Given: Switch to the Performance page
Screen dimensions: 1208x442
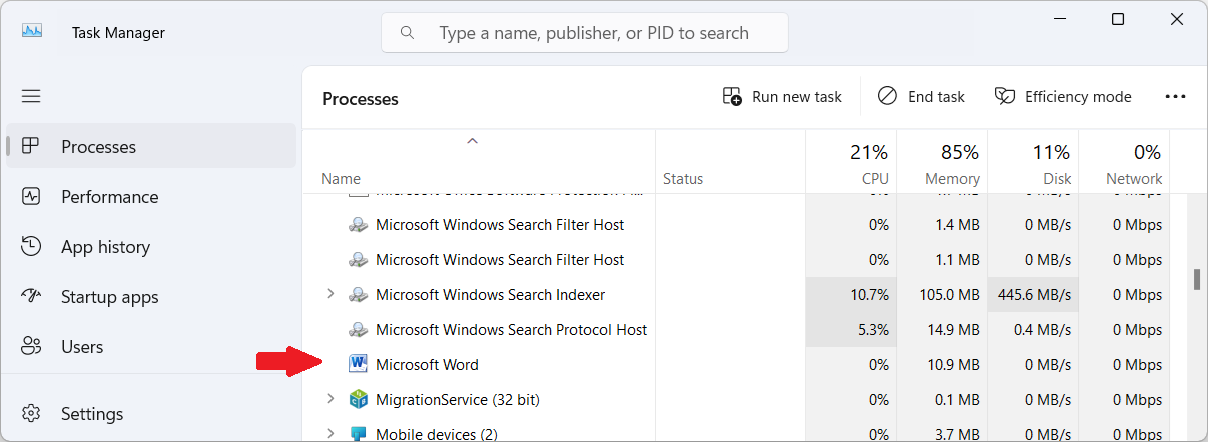Looking at the screenshot, I should [151, 196].
